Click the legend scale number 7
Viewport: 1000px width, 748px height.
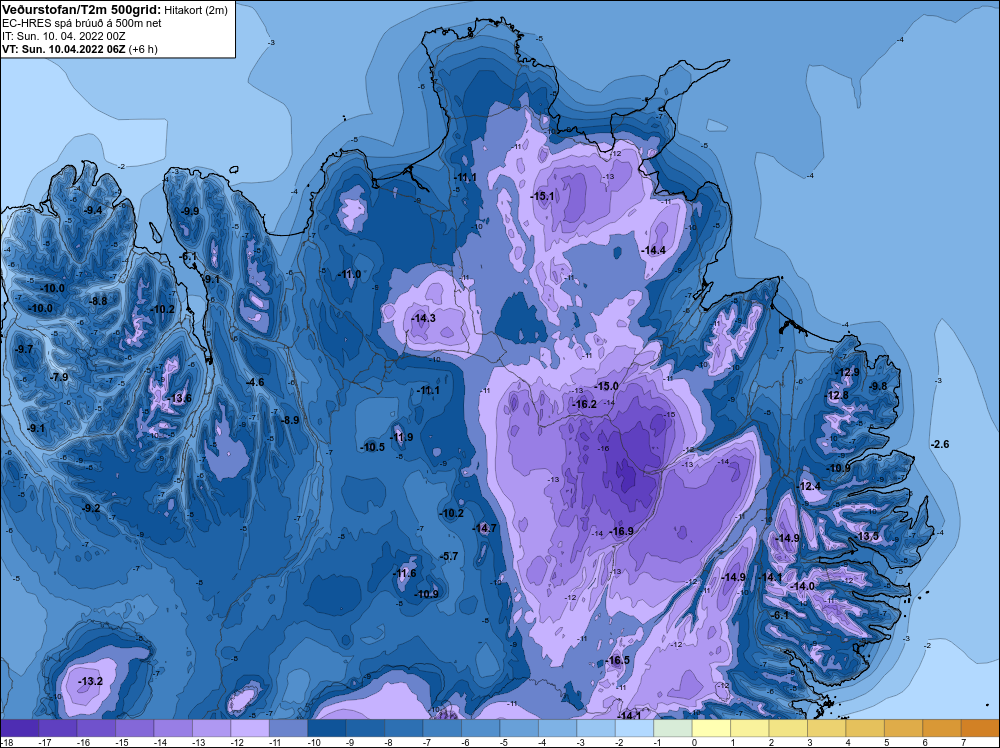(962, 742)
